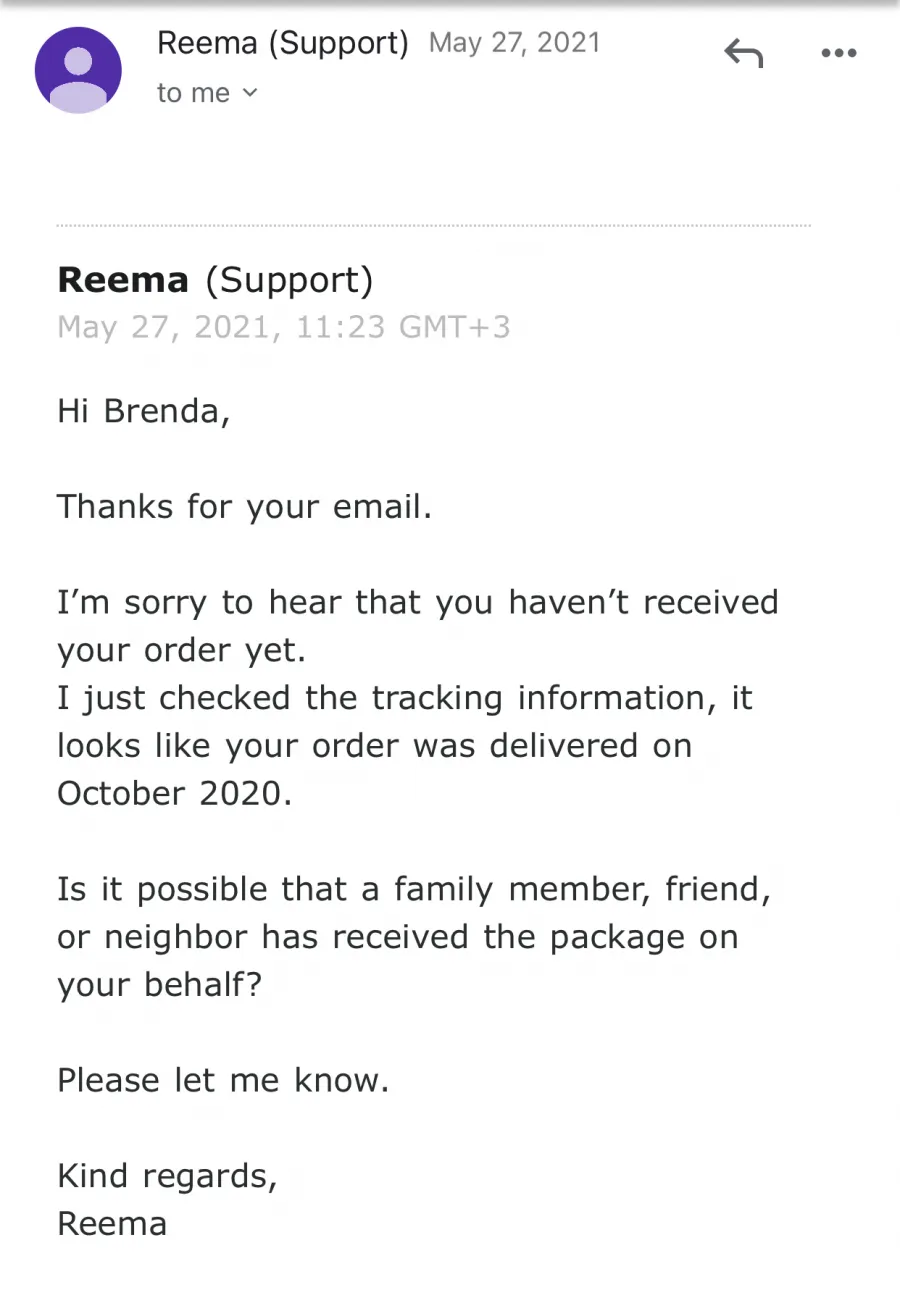Screen dimensions: 900x1311
Task: Tap the "Thanks for your email." line
Action: [x=245, y=507]
